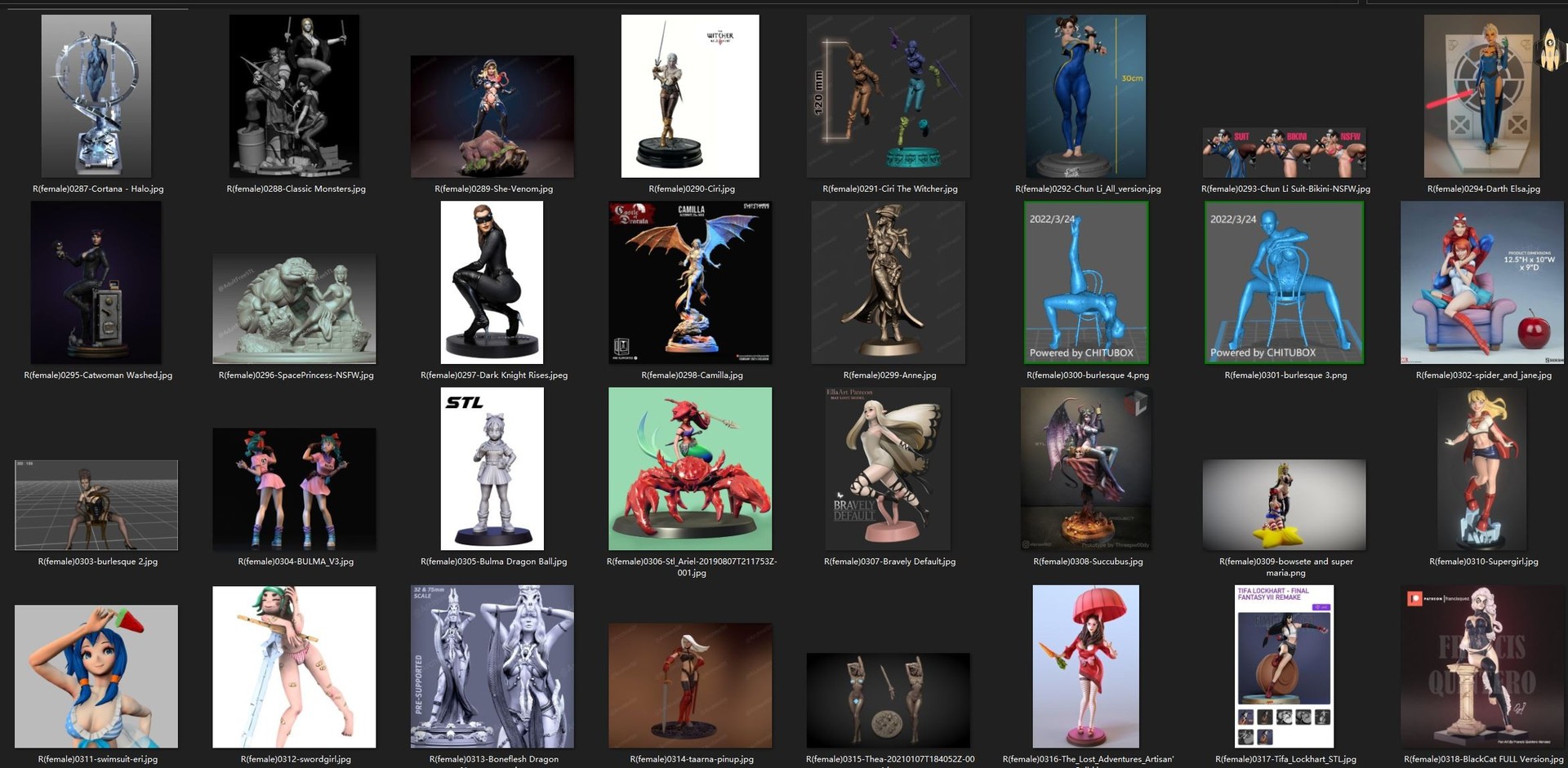Click the BULMA_V3 image thumbnail
Screen dimensions: 1568x768
coord(294,489)
